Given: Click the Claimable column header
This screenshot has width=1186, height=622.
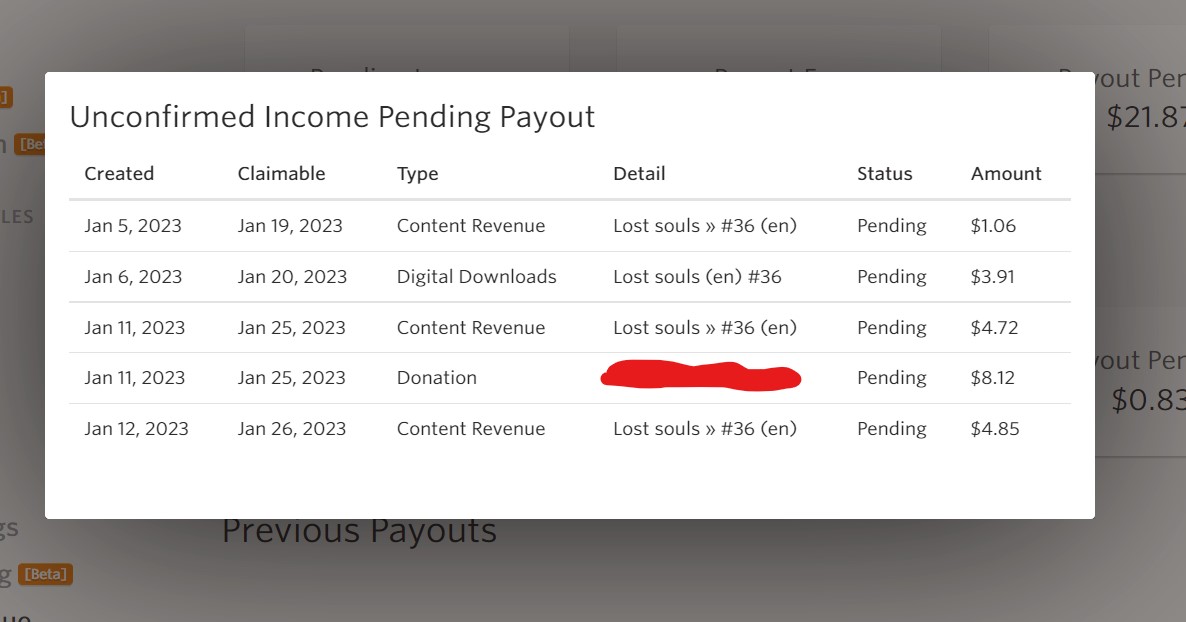Looking at the screenshot, I should point(281,174).
